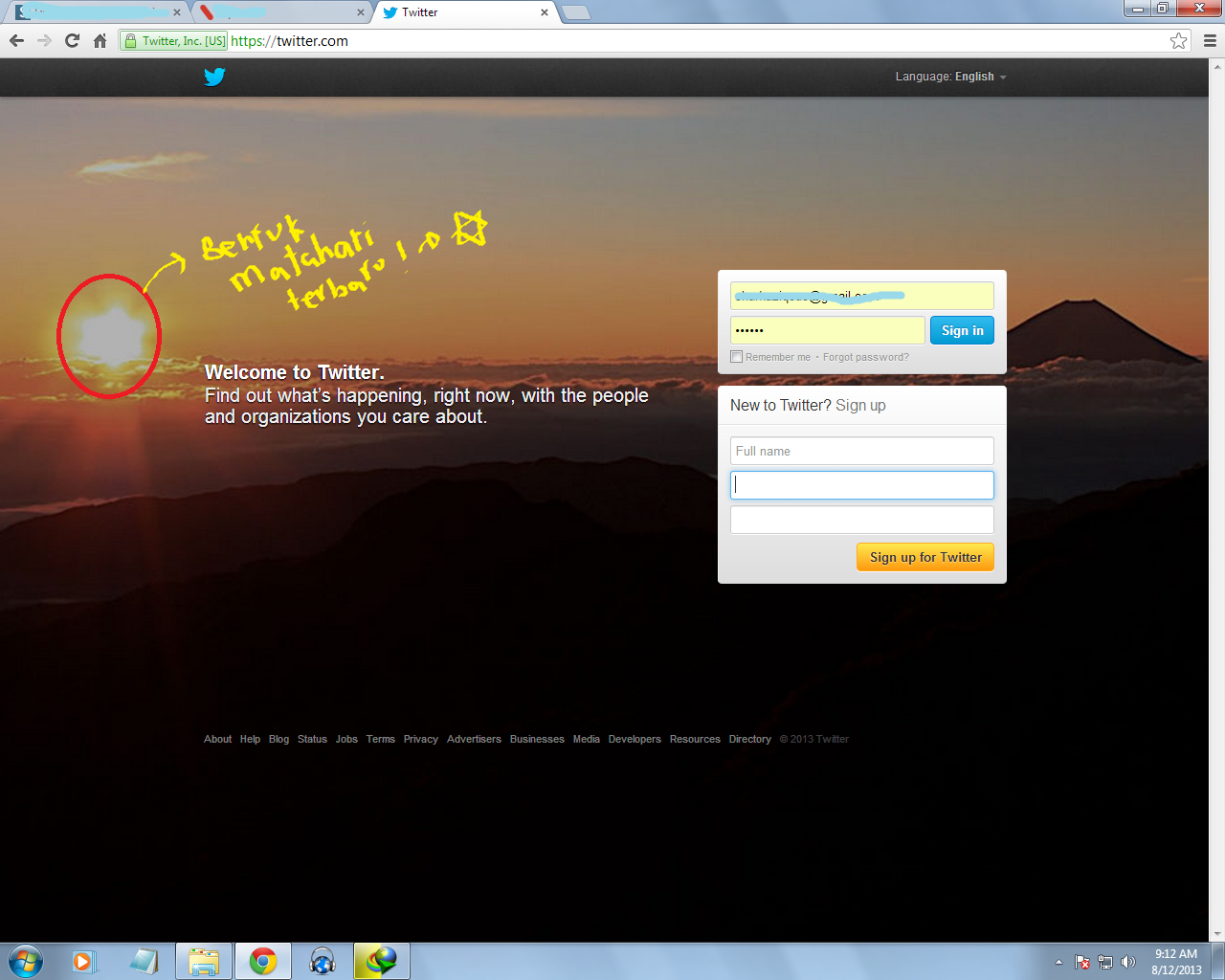Image resolution: width=1225 pixels, height=980 pixels.
Task: Launch the media player taskbar icon
Action: point(83,961)
